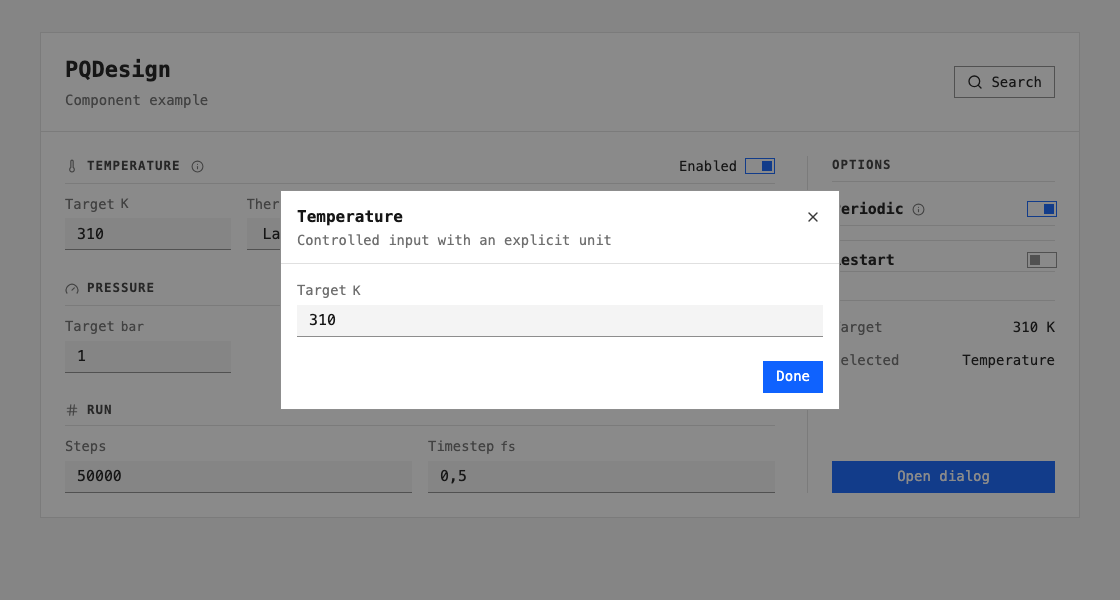Click the Open dialog button
The height and width of the screenshot is (600, 1120).
click(x=943, y=476)
